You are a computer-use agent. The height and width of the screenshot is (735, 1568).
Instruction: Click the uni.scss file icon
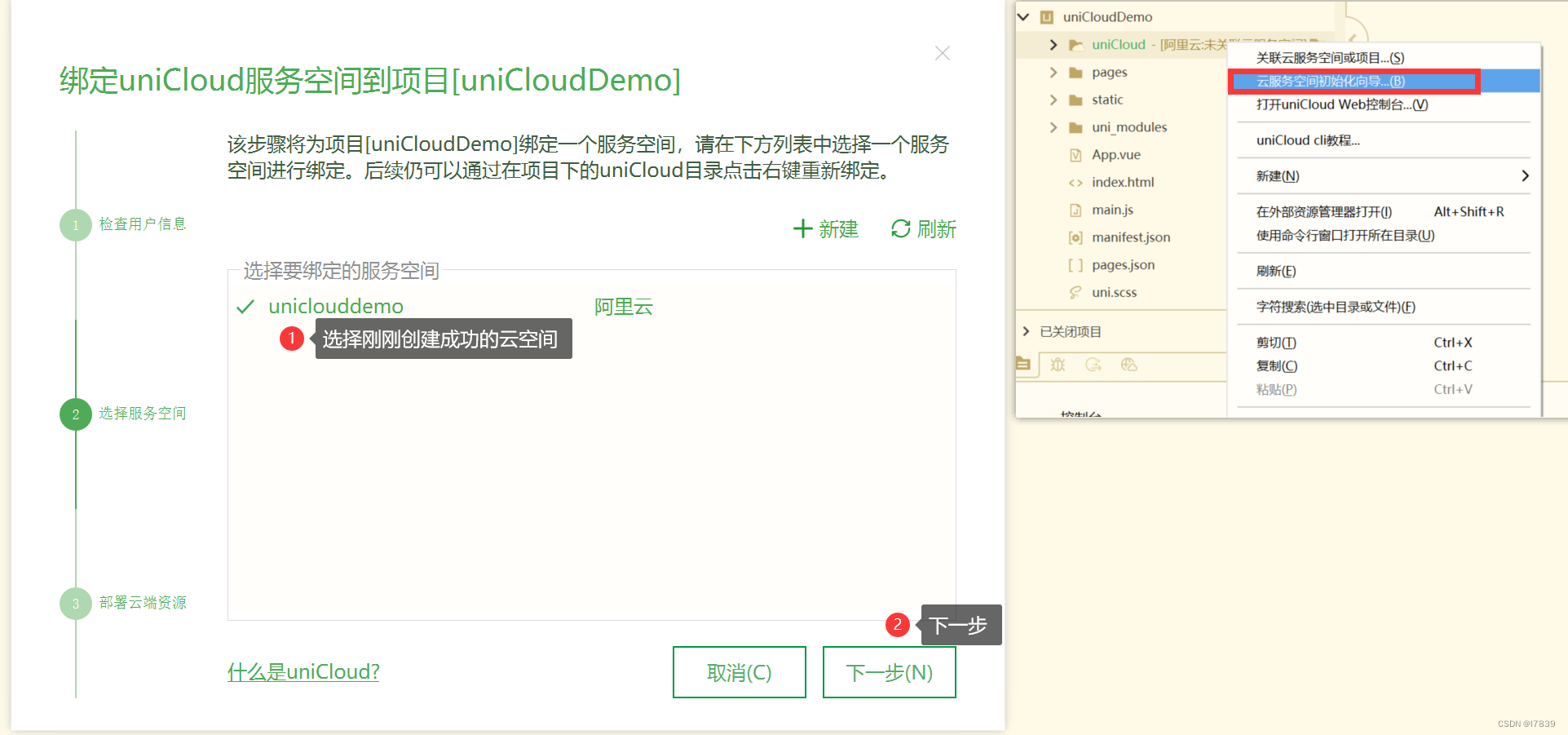click(x=1076, y=292)
